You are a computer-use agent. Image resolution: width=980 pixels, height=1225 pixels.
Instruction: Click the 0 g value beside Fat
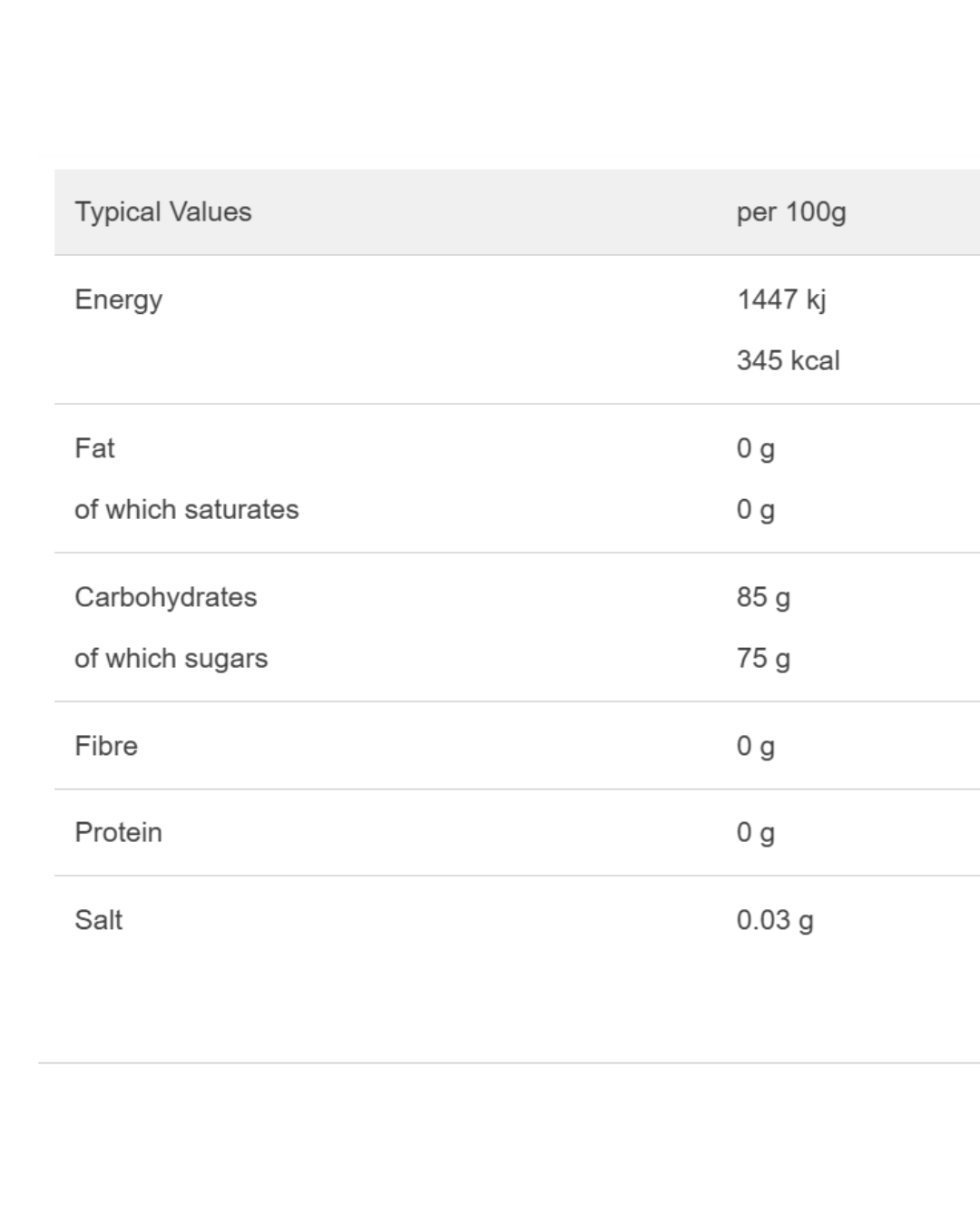(x=755, y=448)
